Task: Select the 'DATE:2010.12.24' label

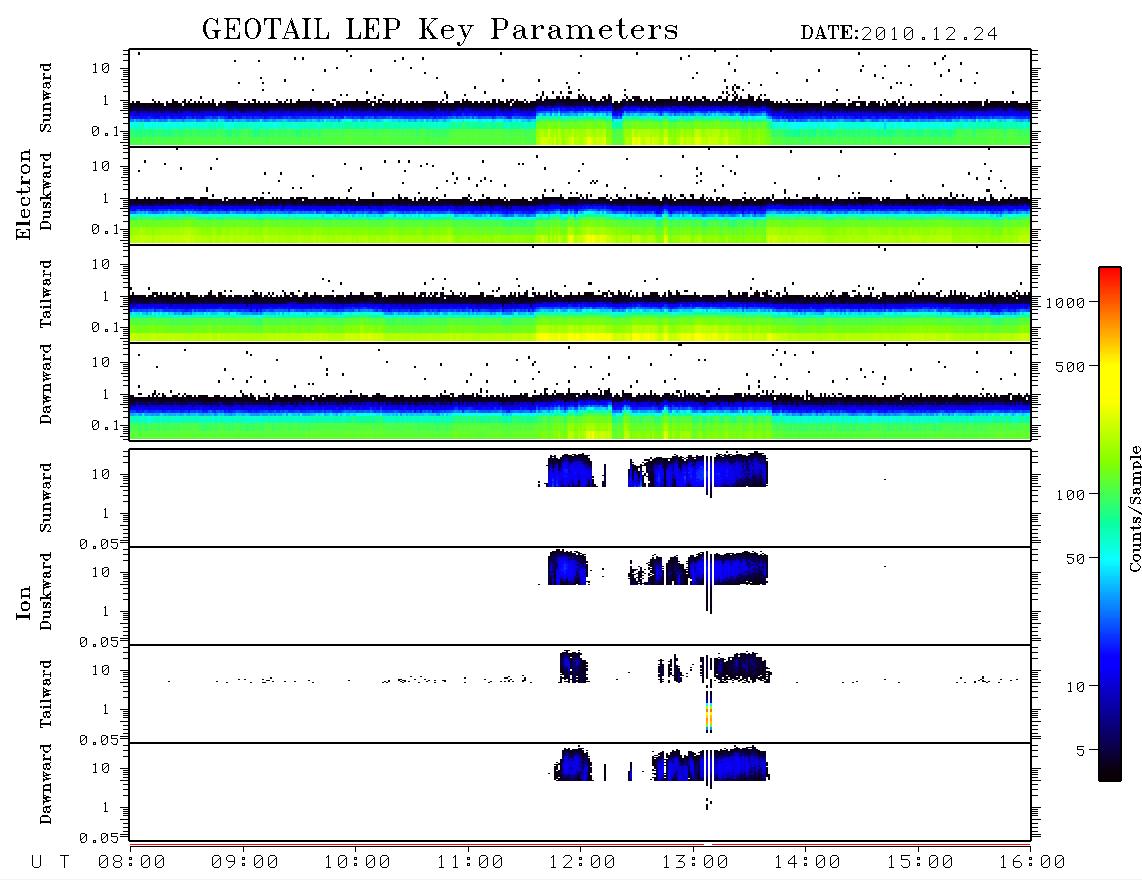Action: (899, 33)
